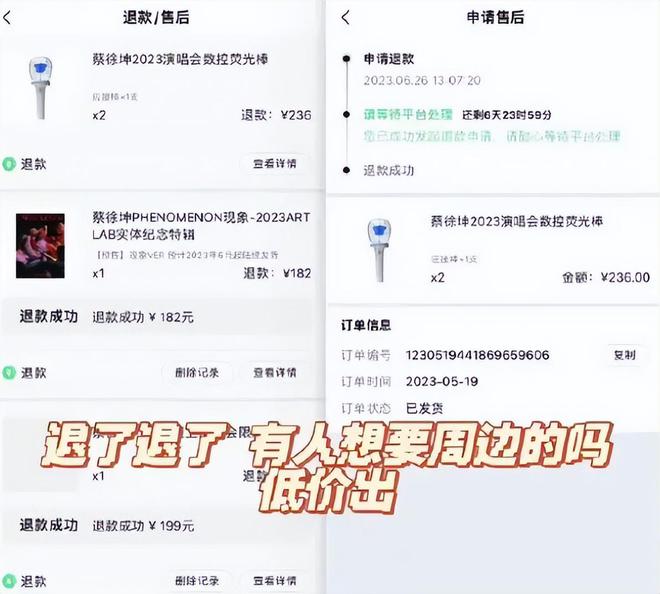Viewport: 660px width, 594px height.
Task: Open the lightstick image in the 申请售后 panel
Action: [380, 250]
